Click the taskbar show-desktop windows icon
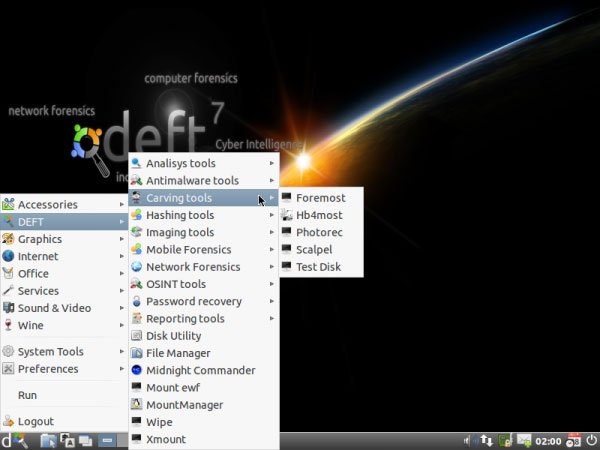 (x=85, y=441)
